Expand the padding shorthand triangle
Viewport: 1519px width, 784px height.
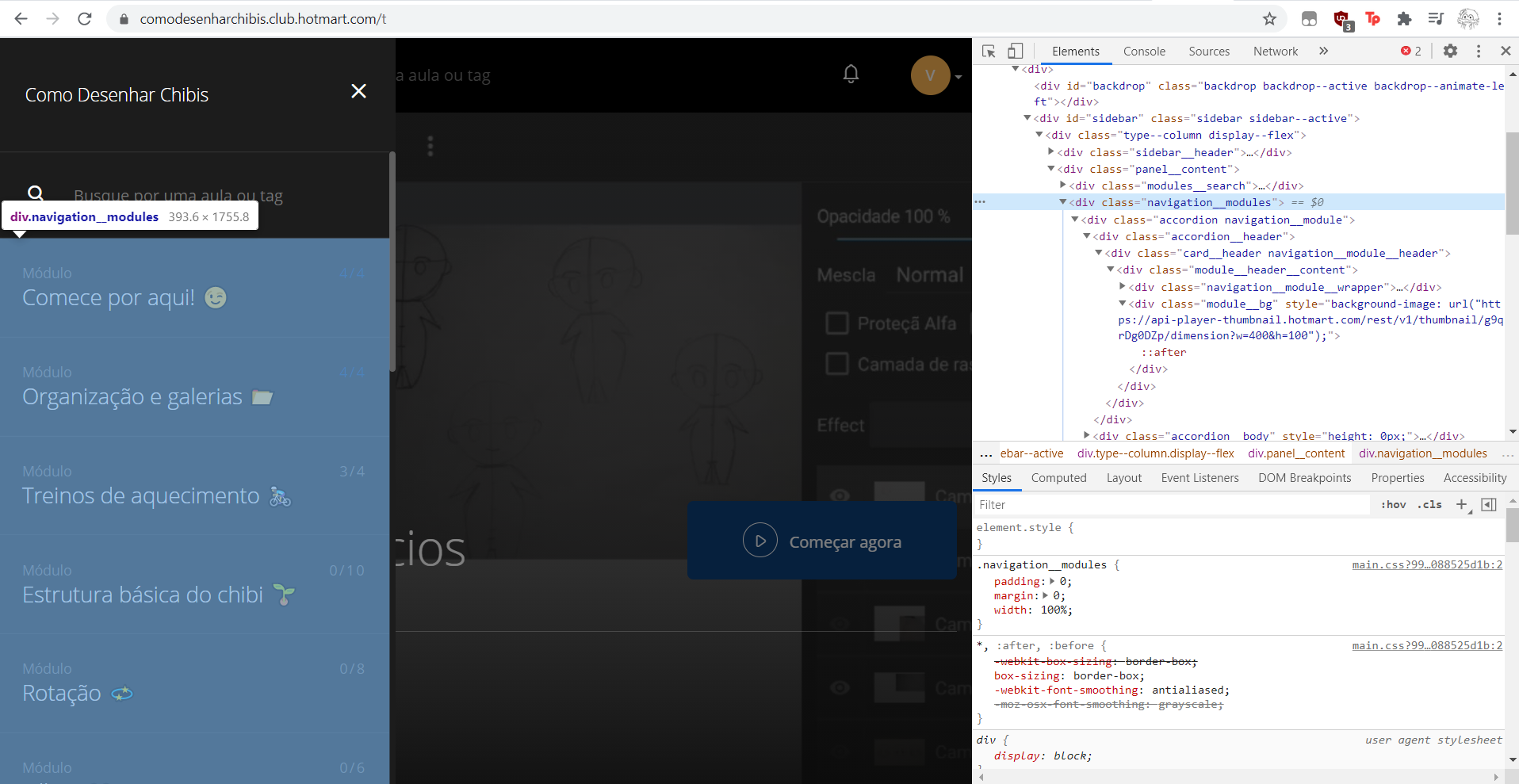coord(1052,581)
